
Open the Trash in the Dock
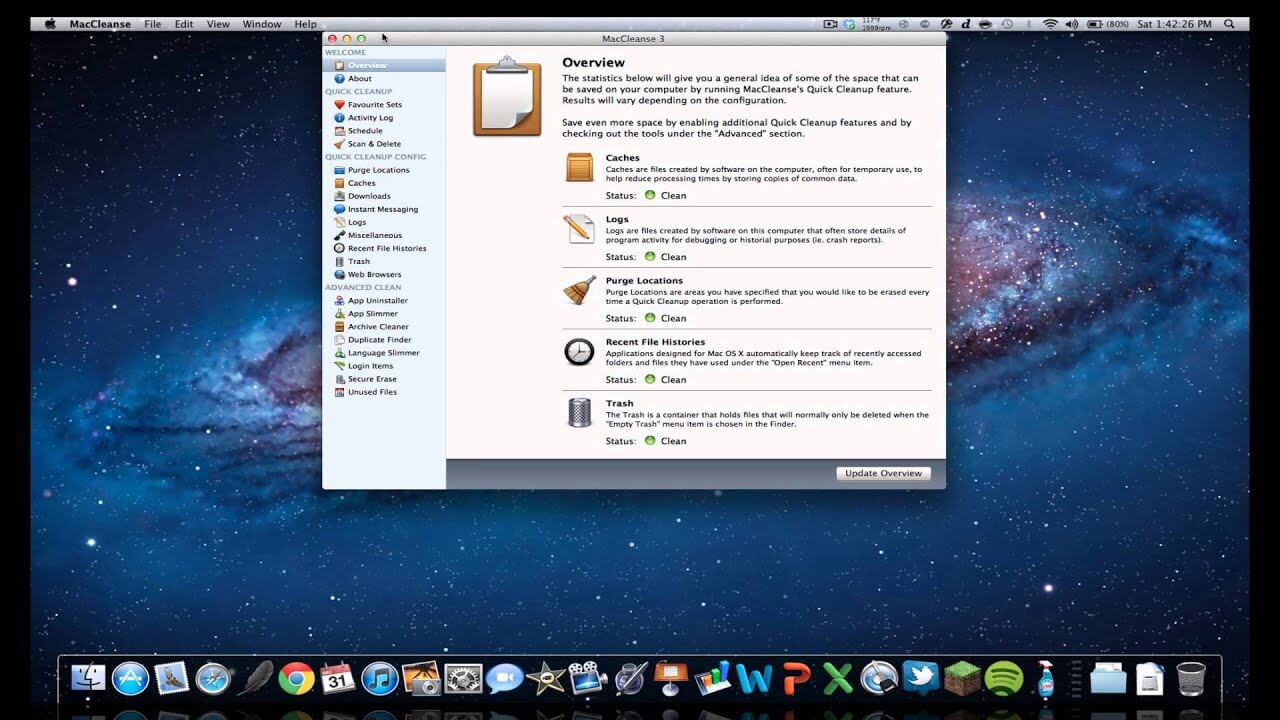click(x=1191, y=678)
